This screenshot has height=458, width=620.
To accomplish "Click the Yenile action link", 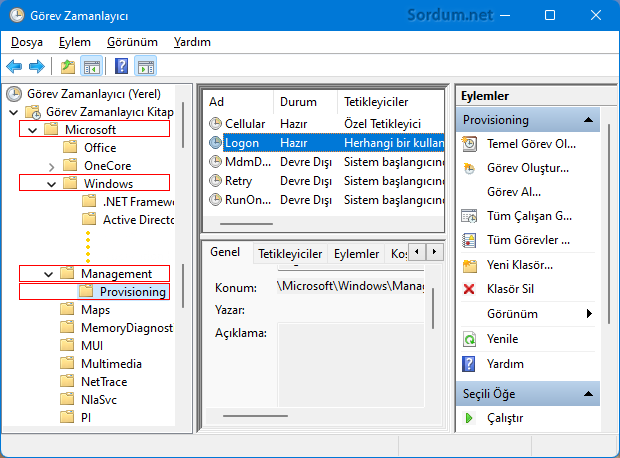I will 502,339.
